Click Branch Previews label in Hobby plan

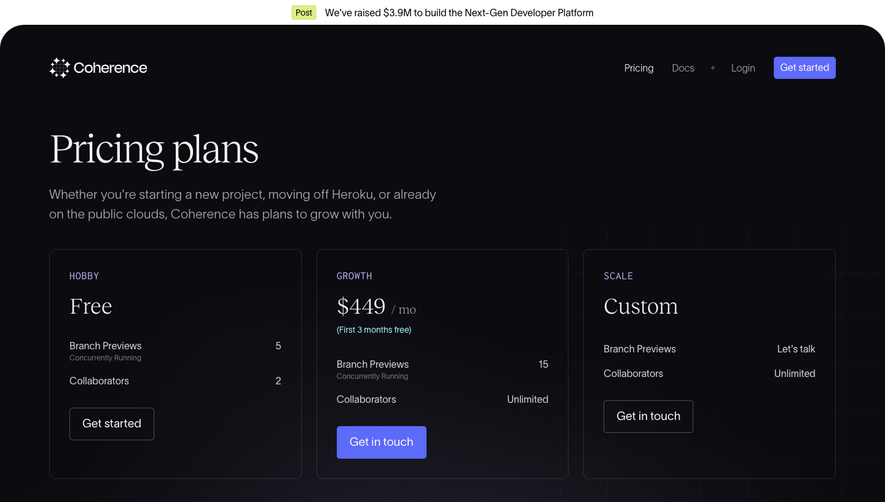point(106,346)
